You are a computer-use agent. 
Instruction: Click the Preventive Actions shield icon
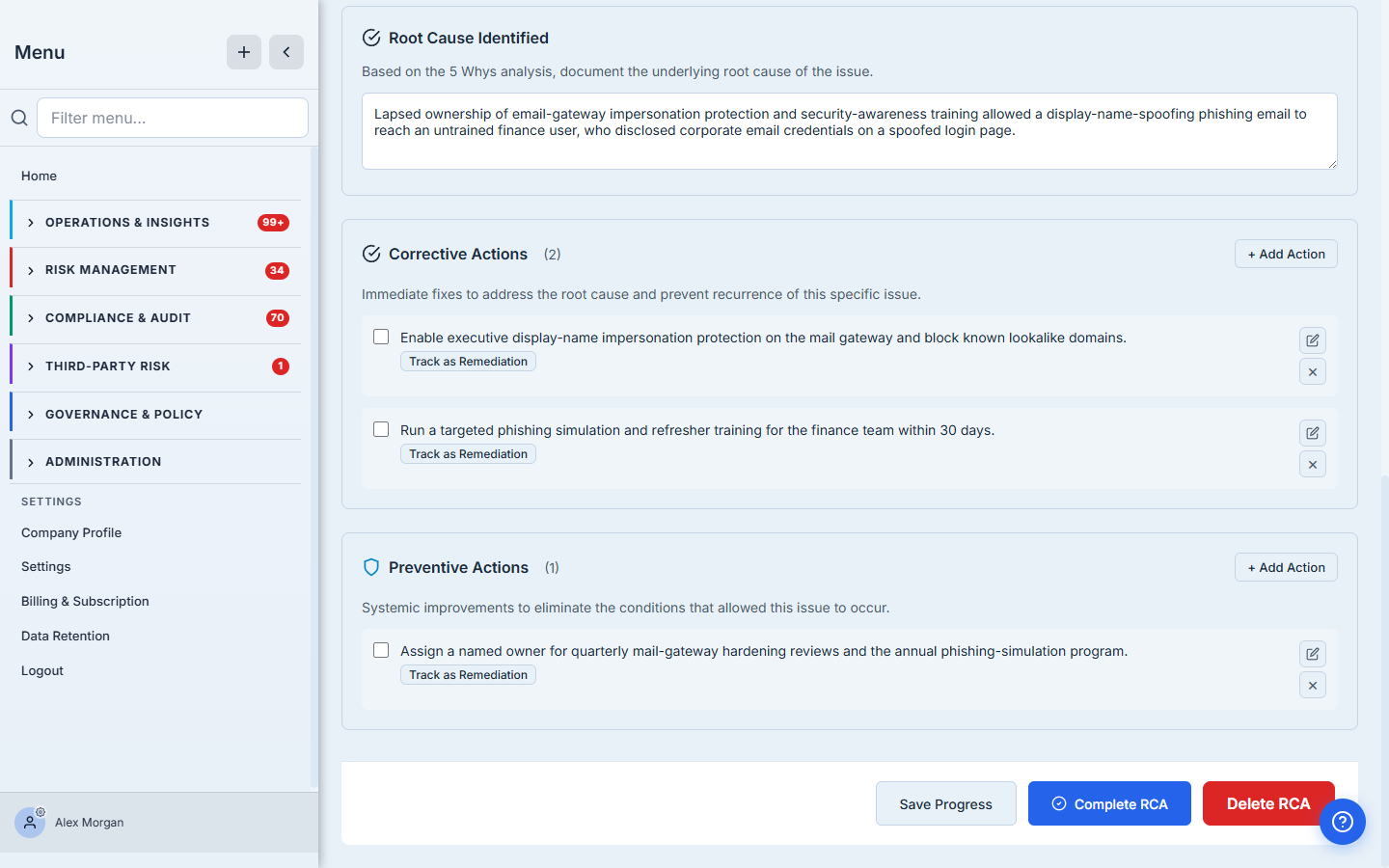(371, 567)
